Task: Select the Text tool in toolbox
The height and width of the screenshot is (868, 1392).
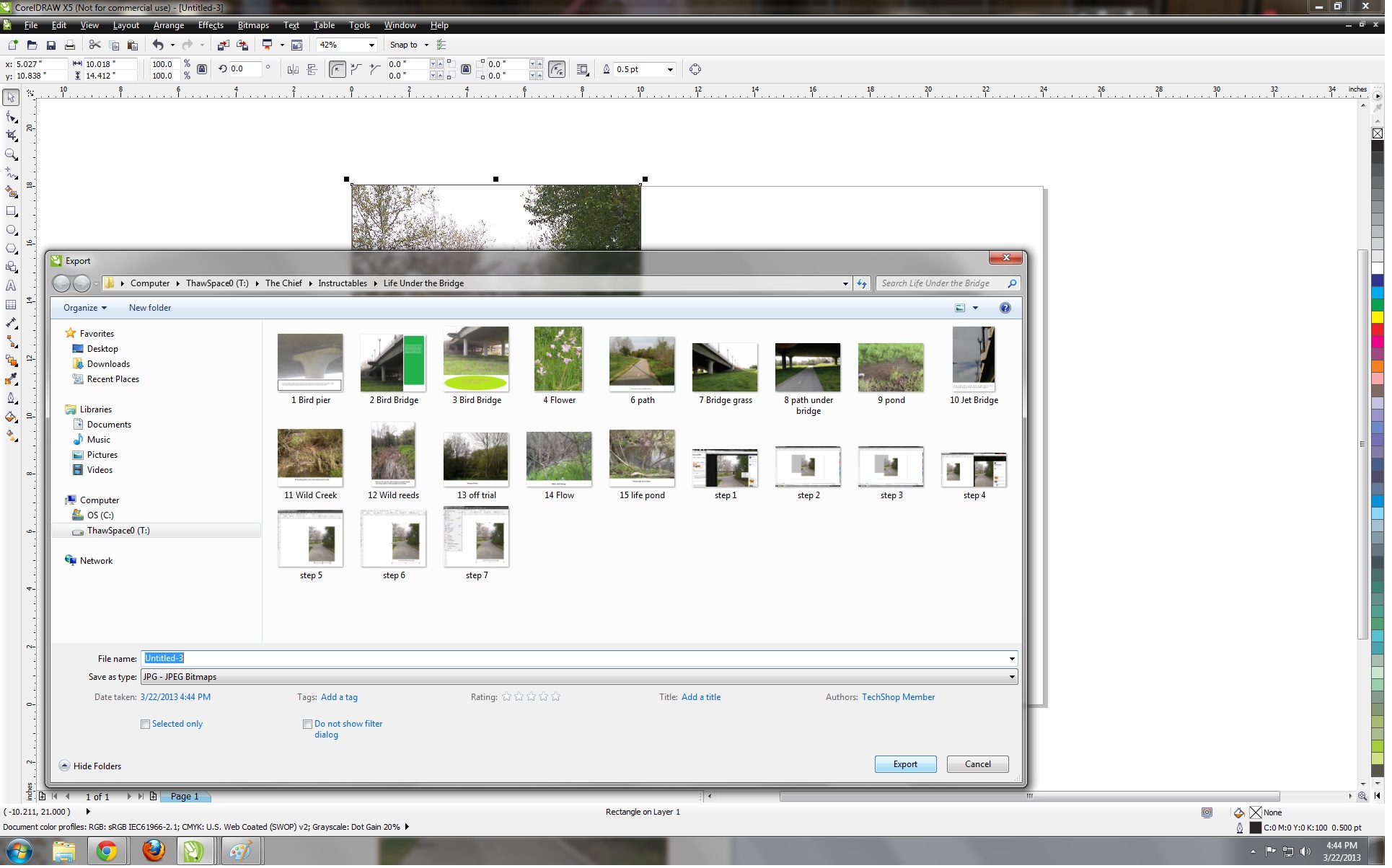Action: (x=11, y=286)
